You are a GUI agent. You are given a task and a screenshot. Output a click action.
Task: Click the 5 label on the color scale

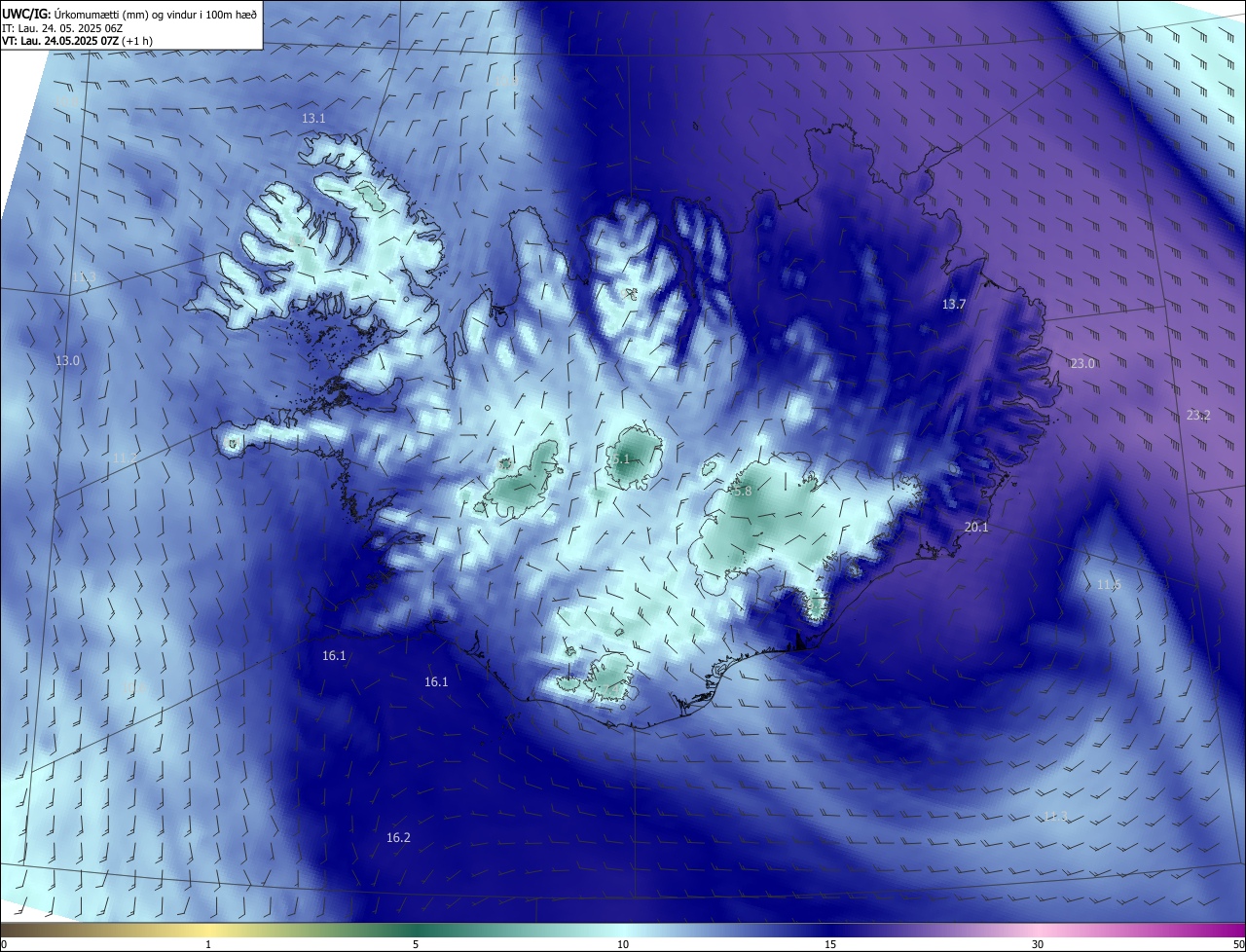click(x=416, y=944)
